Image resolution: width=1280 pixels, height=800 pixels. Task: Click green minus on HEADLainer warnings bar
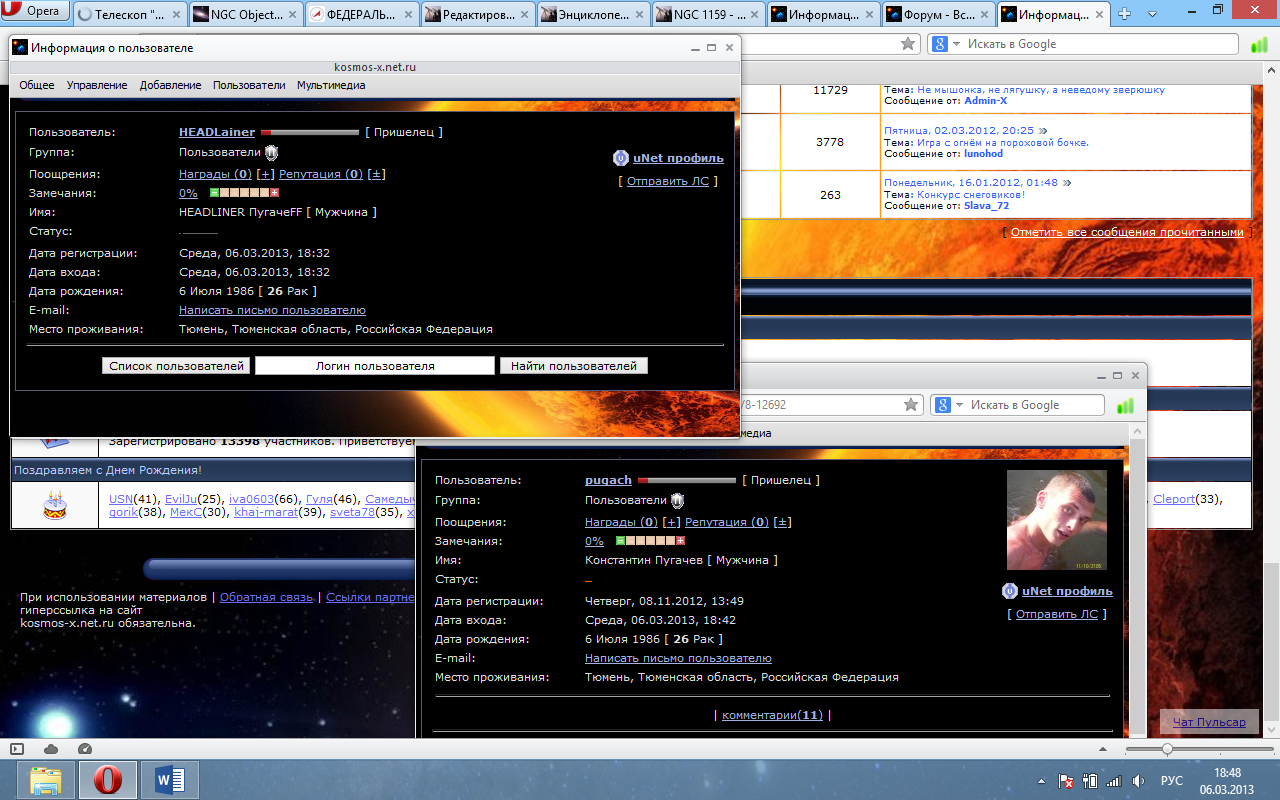(214, 193)
